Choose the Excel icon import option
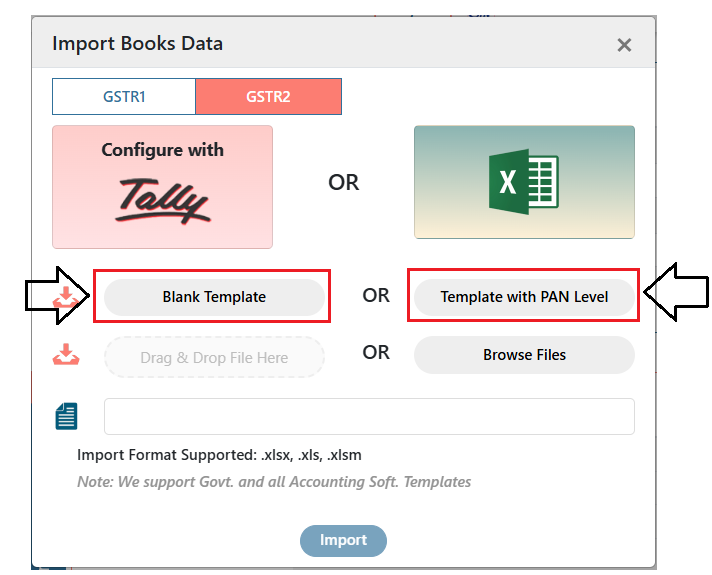 [524, 182]
